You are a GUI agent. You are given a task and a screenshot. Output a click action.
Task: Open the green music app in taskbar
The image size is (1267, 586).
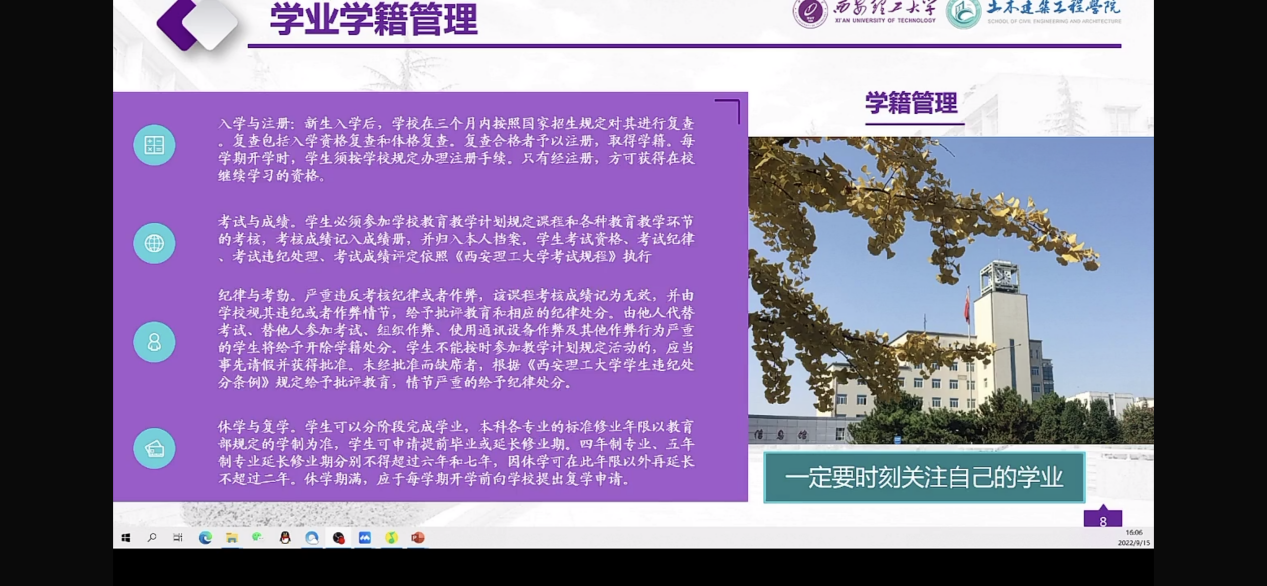click(391, 538)
